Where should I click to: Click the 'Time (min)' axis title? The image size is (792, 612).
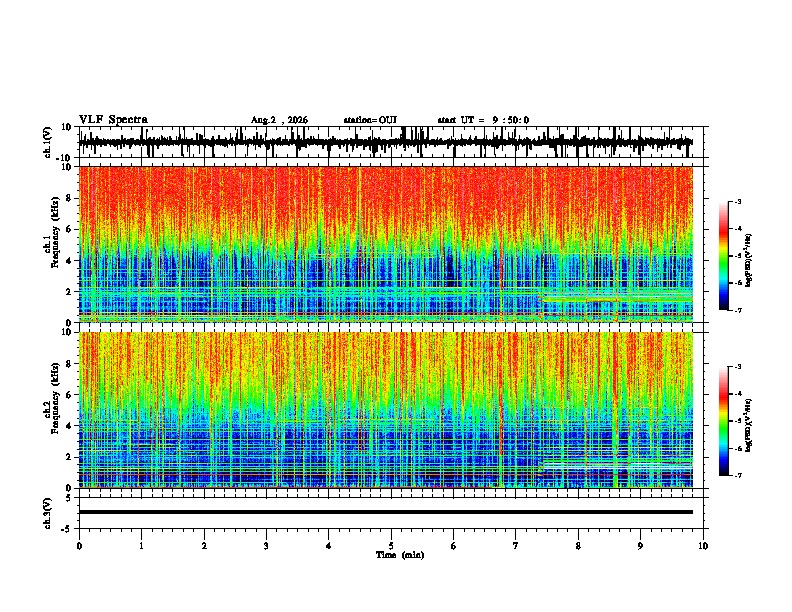pyautogui.click(x=400, y=555)
